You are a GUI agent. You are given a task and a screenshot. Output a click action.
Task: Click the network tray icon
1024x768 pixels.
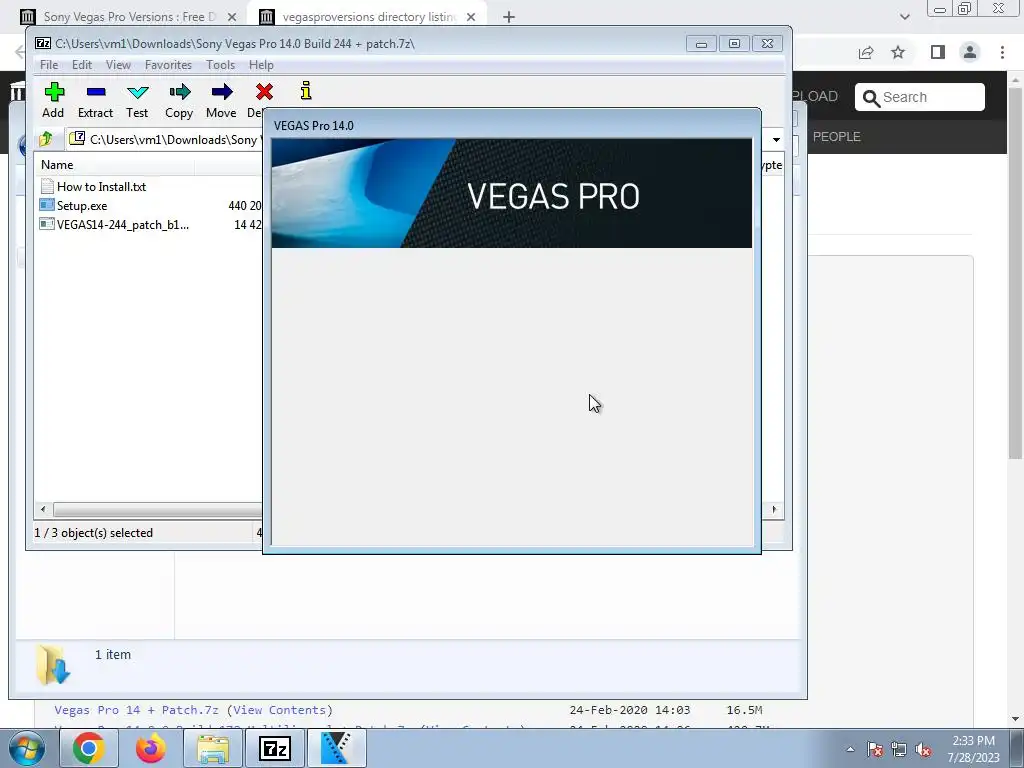click(899, 749)
